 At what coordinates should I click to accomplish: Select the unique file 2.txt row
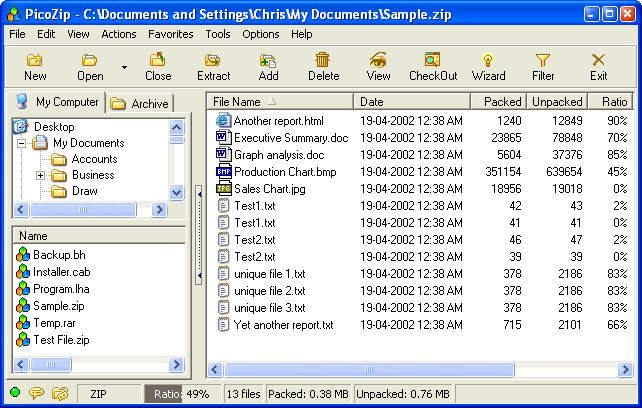pos(420,291)
